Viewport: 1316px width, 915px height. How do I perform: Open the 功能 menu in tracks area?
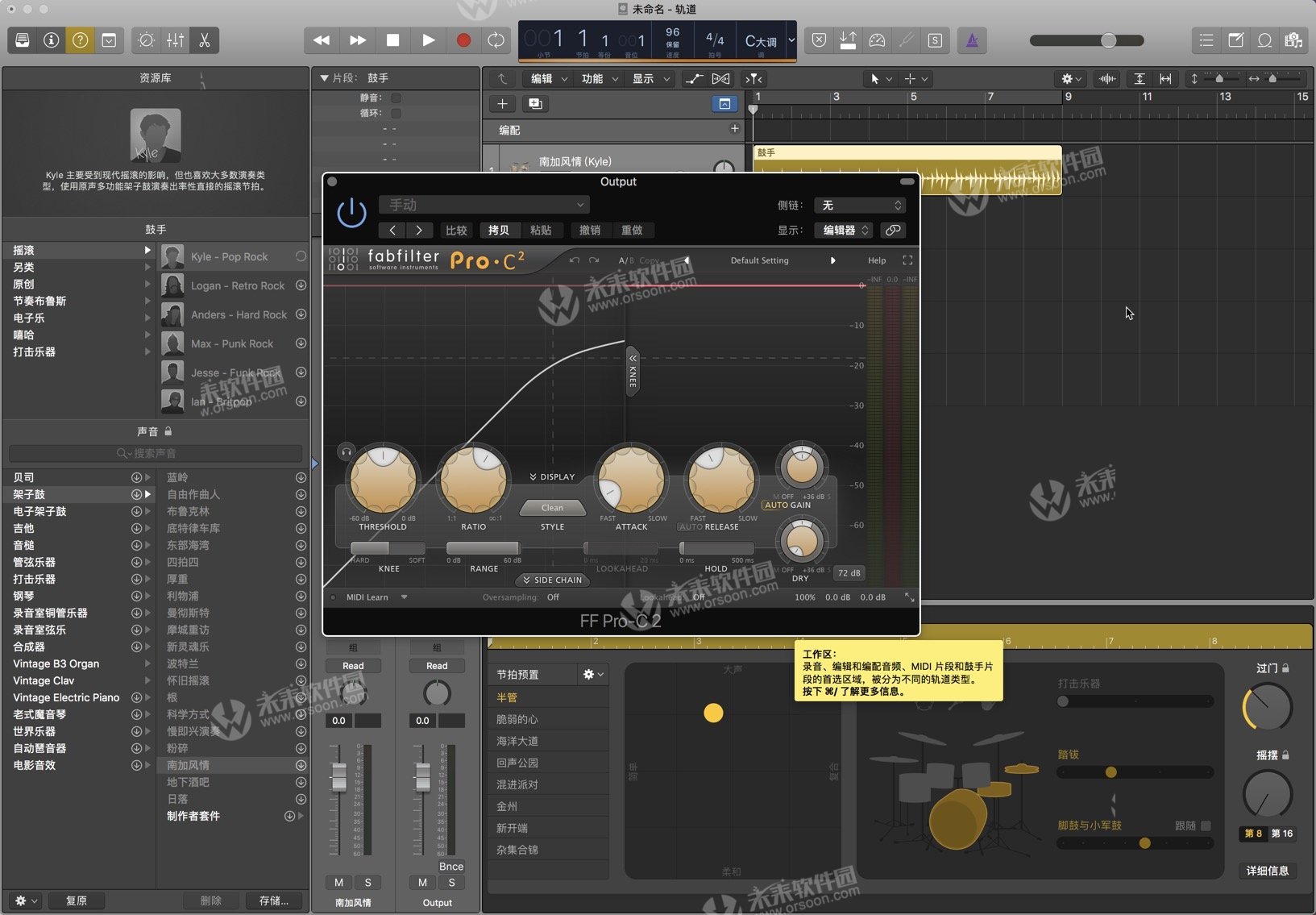pyautogui.click(x=600, y=79)
